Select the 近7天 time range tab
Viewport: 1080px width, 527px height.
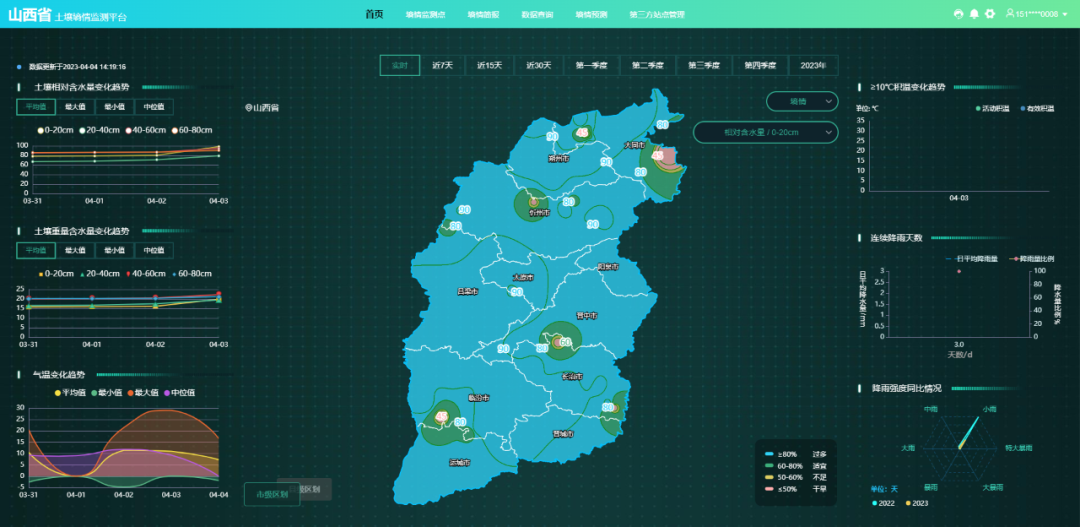pos(442,66)
